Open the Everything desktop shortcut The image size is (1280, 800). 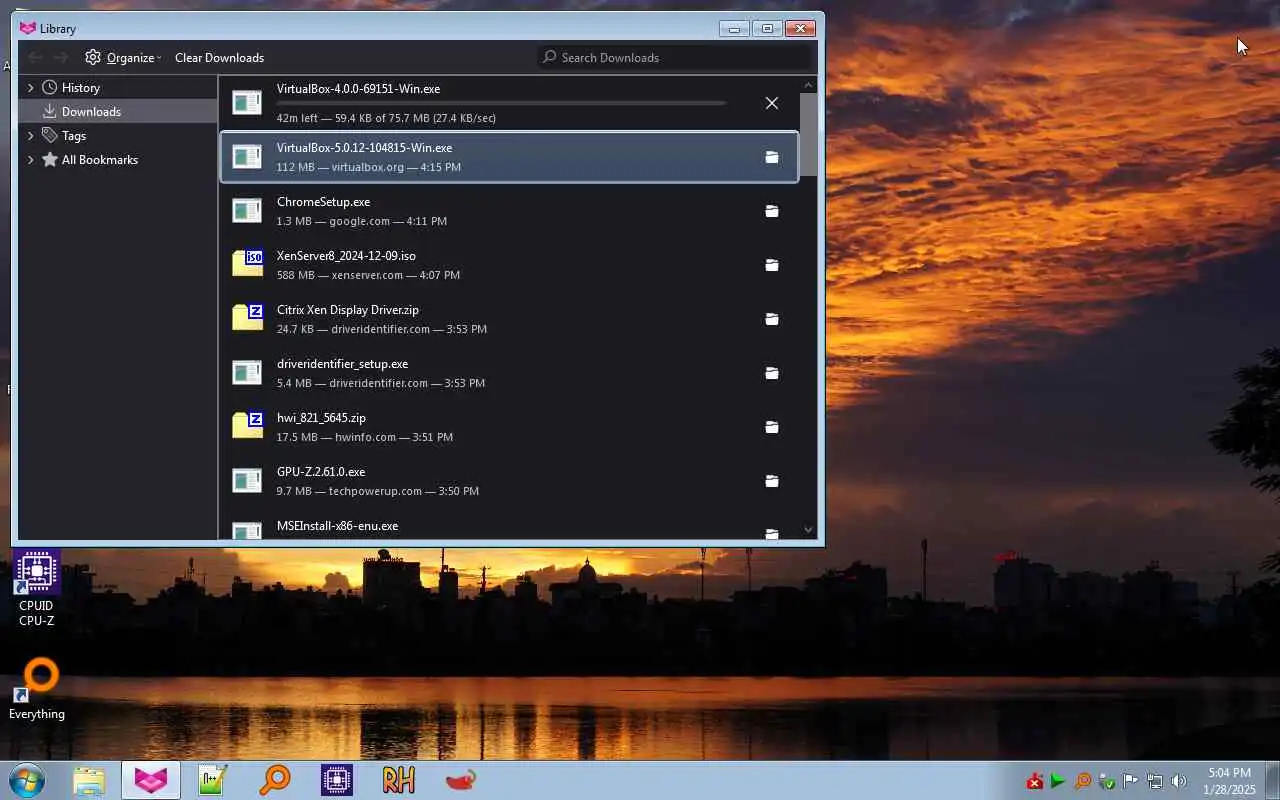point(37,689)
